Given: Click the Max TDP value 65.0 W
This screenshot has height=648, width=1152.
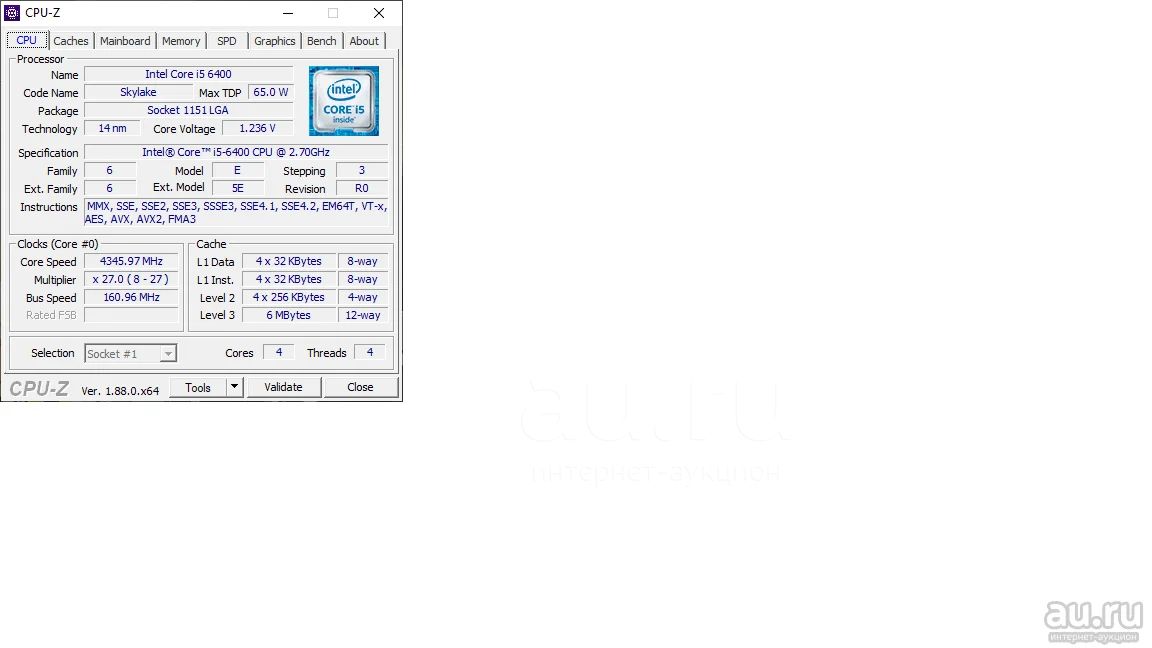Looking at the screenshot, I should coord(270,92).
